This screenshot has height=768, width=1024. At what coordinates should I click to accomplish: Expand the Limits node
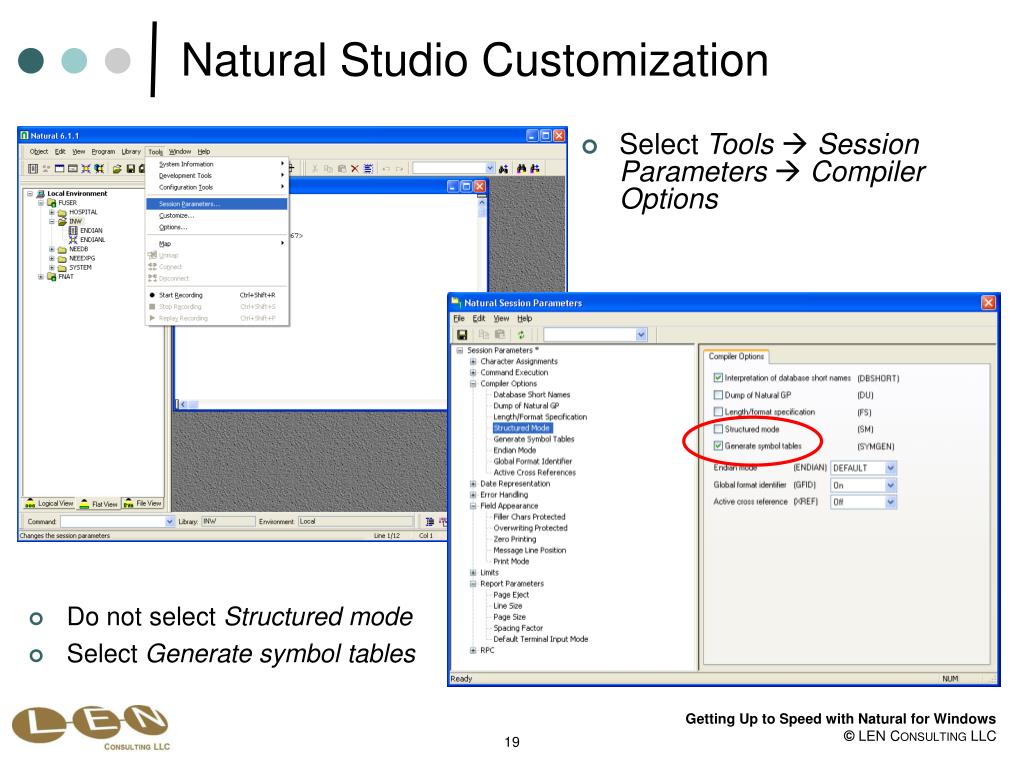coord(473,573)
